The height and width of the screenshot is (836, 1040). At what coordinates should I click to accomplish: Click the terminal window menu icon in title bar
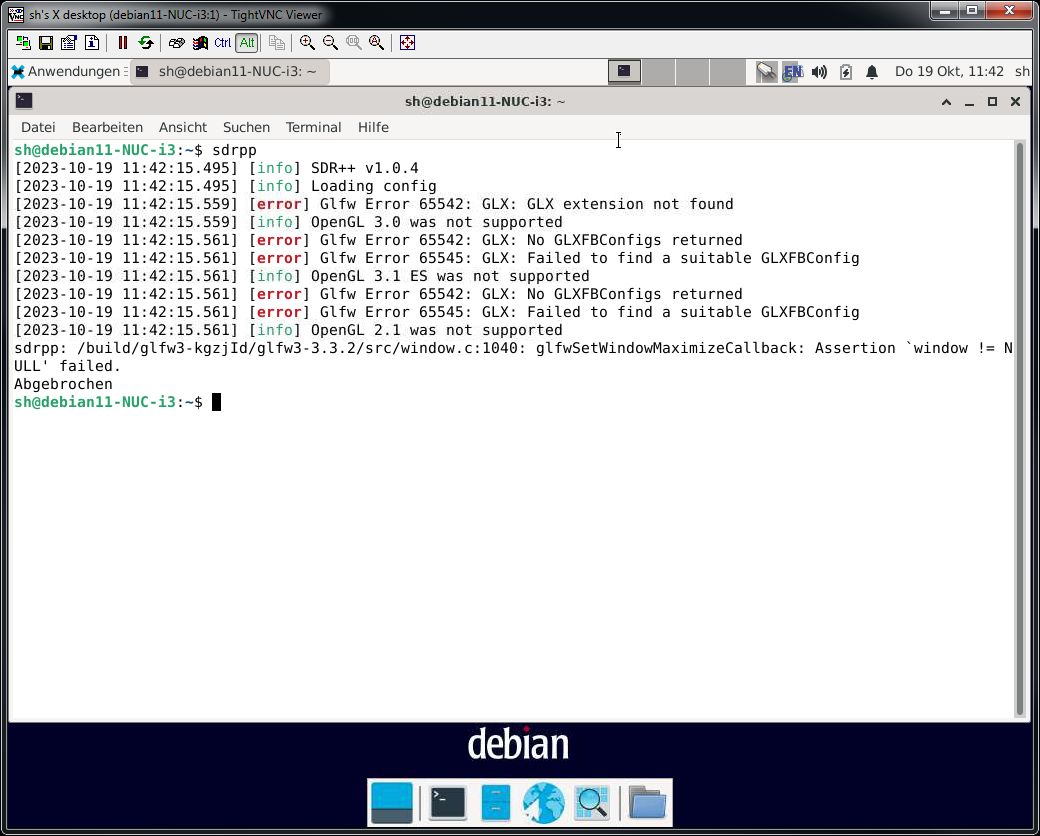[x=24, y=101]
